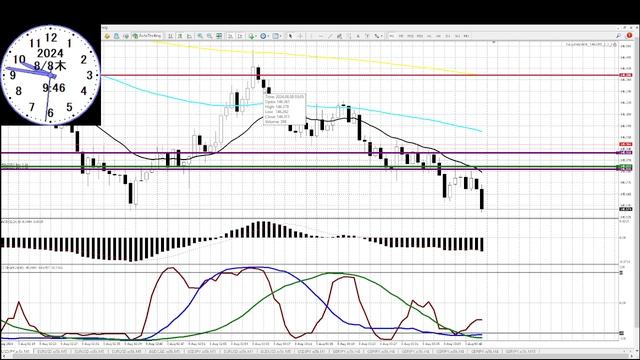Switch timeframe to M15
Image resolution: width=640 pixels, height=360 pixels.
pyautogui.click(x=410, y=36)
